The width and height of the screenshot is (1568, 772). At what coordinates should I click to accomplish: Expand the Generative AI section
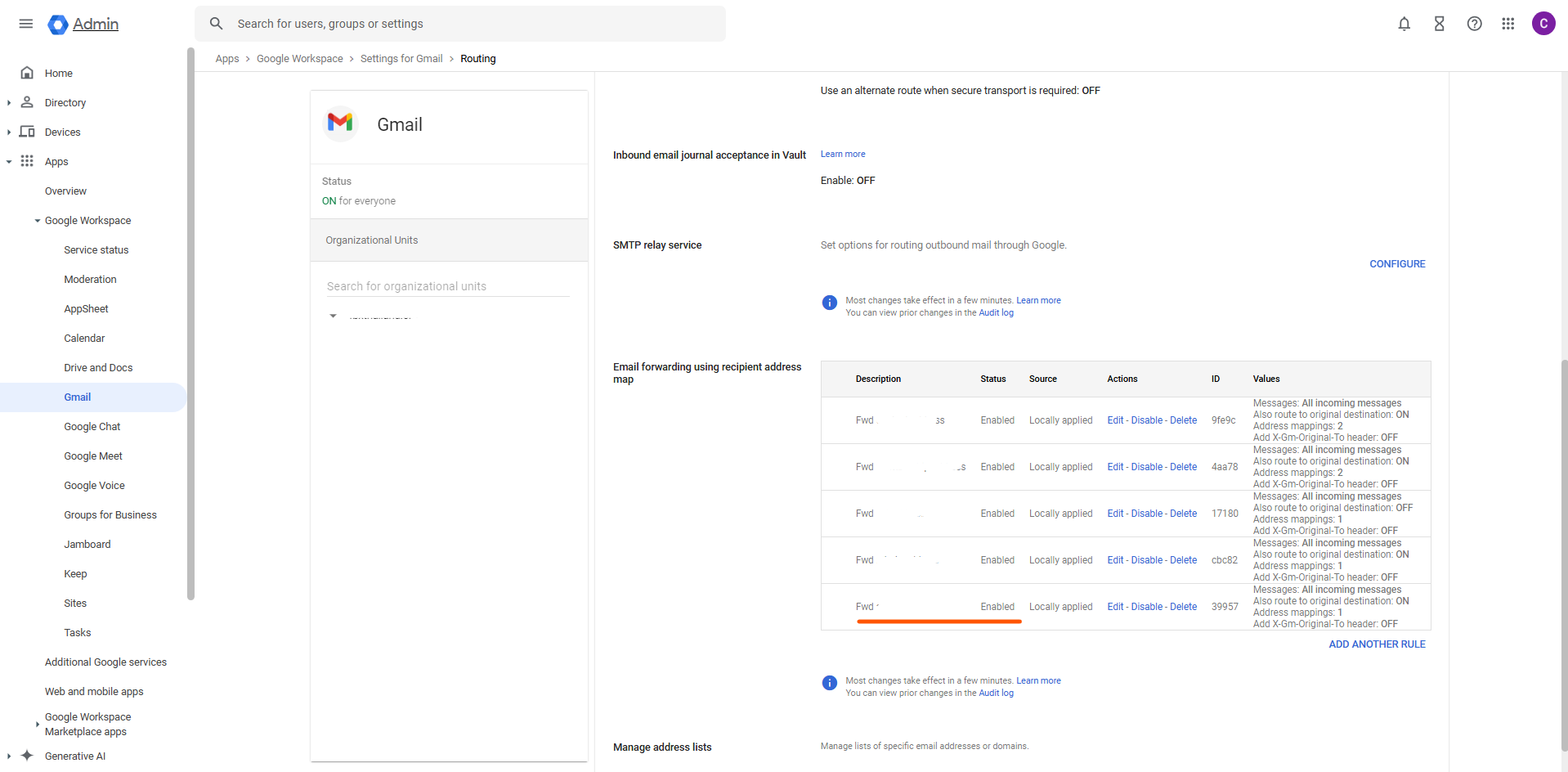tap(9, 756)
